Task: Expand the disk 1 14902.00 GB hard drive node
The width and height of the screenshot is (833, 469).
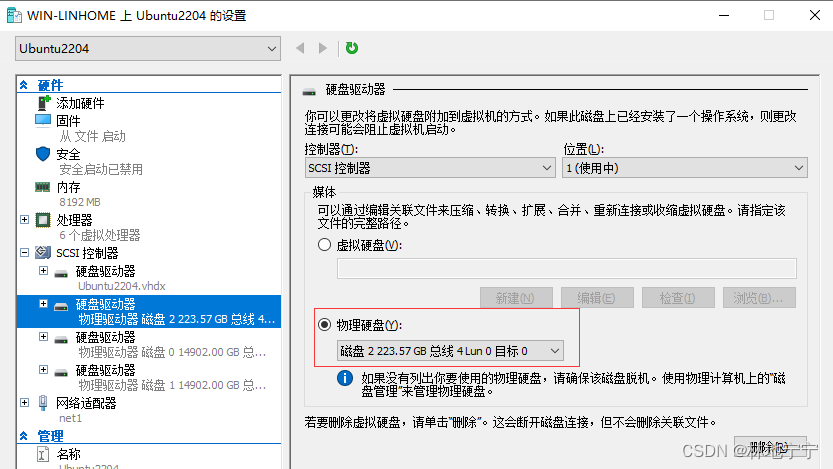Action: (44, 370)
